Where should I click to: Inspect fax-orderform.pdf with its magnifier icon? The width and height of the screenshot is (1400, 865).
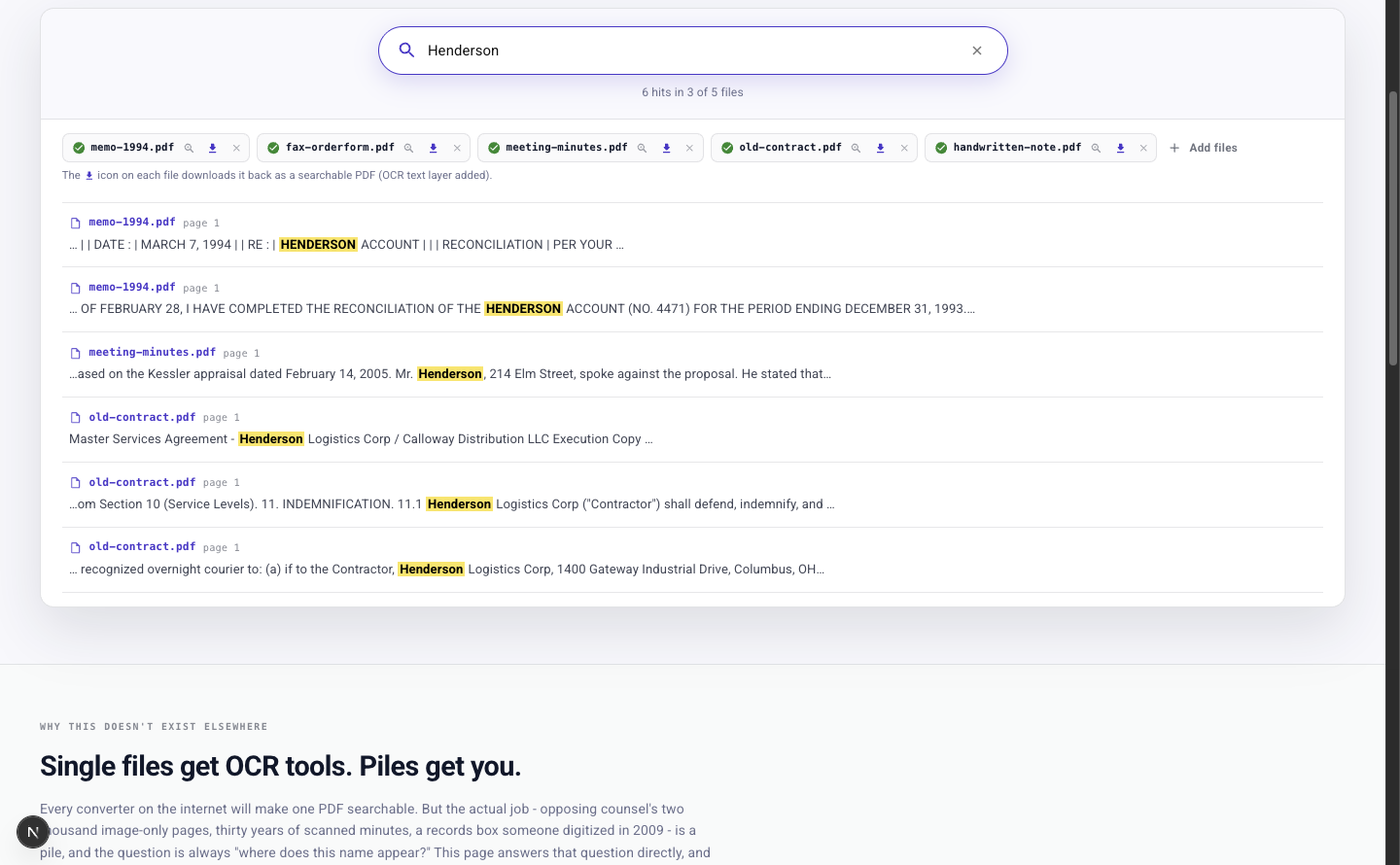coord(409,148)
